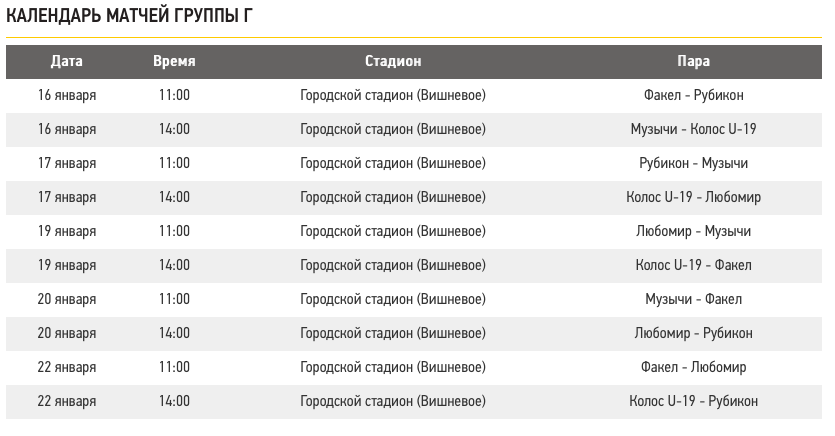Click the date cell for 'Любомир - Музычи'
This screenshot has width=835, height=436.
click(67, 231)
